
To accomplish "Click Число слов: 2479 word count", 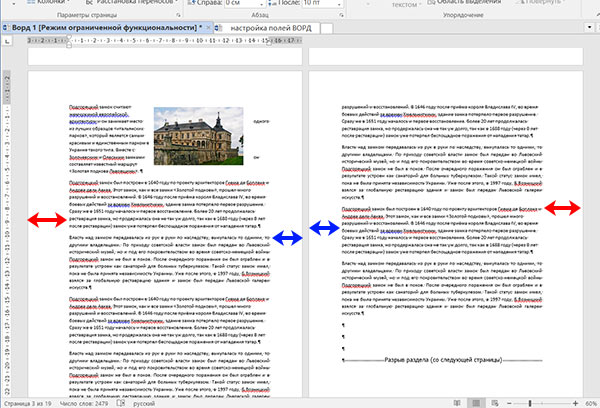I will pyautogui.click(x=84, y=403).
